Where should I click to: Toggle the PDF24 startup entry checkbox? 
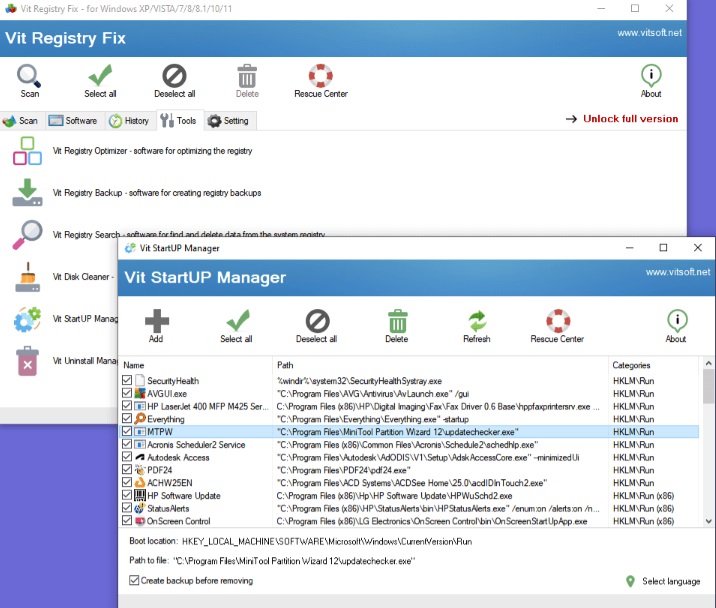[126, 470]
